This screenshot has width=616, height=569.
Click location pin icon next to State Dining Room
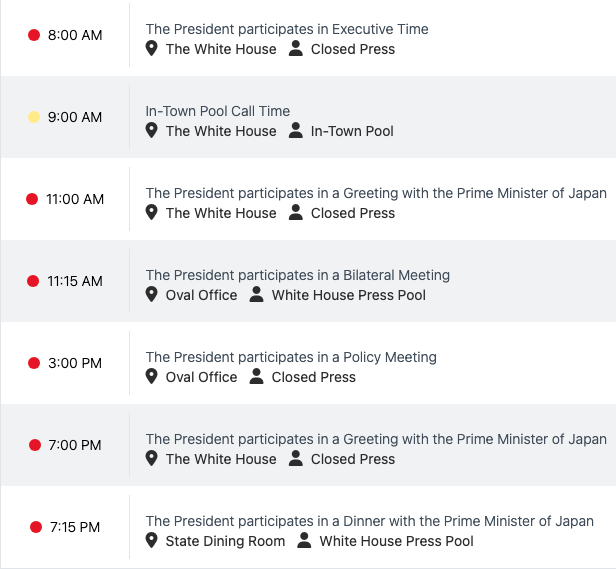point(152,541)
